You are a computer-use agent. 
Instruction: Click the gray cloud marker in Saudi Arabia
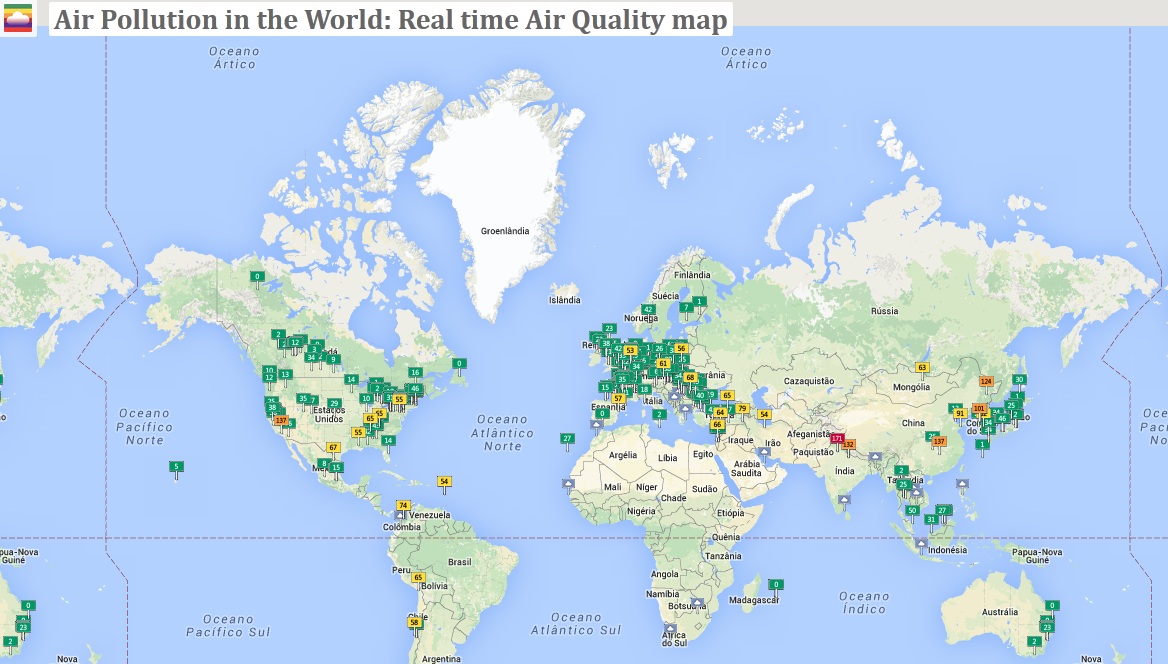tap(762, 451)
